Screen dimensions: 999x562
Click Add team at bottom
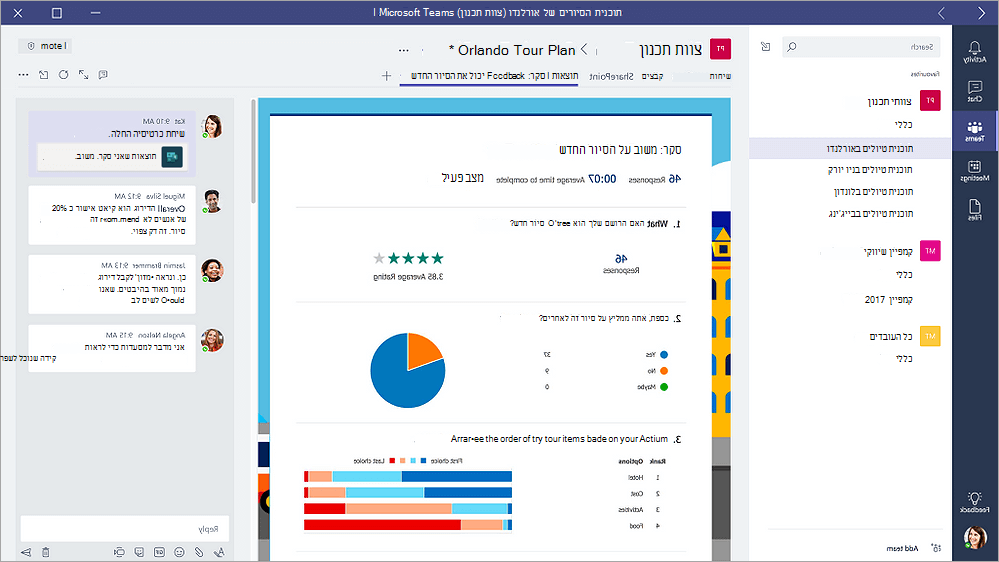click(x=902, y=548)
